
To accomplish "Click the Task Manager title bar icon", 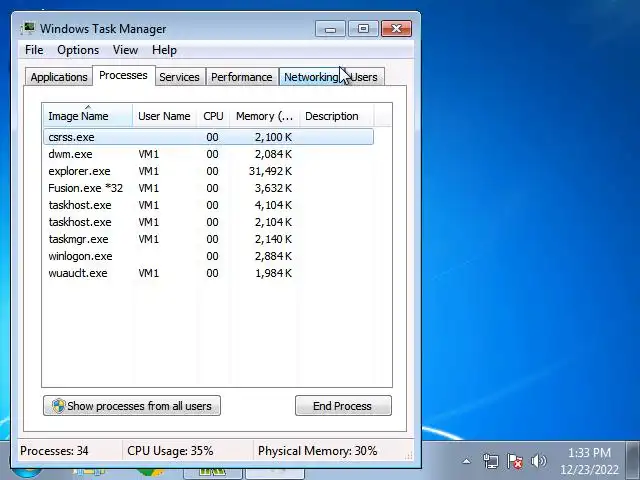I will pos(28,29).
